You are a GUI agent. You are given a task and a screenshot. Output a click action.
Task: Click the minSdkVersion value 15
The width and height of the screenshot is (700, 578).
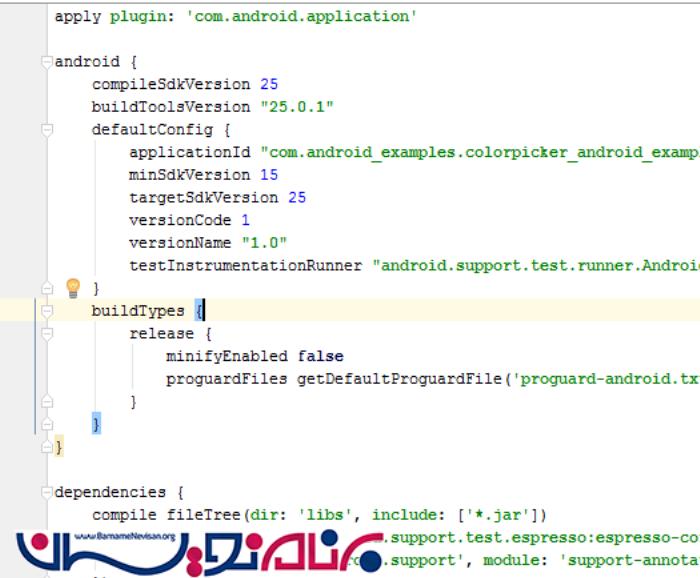269,175
